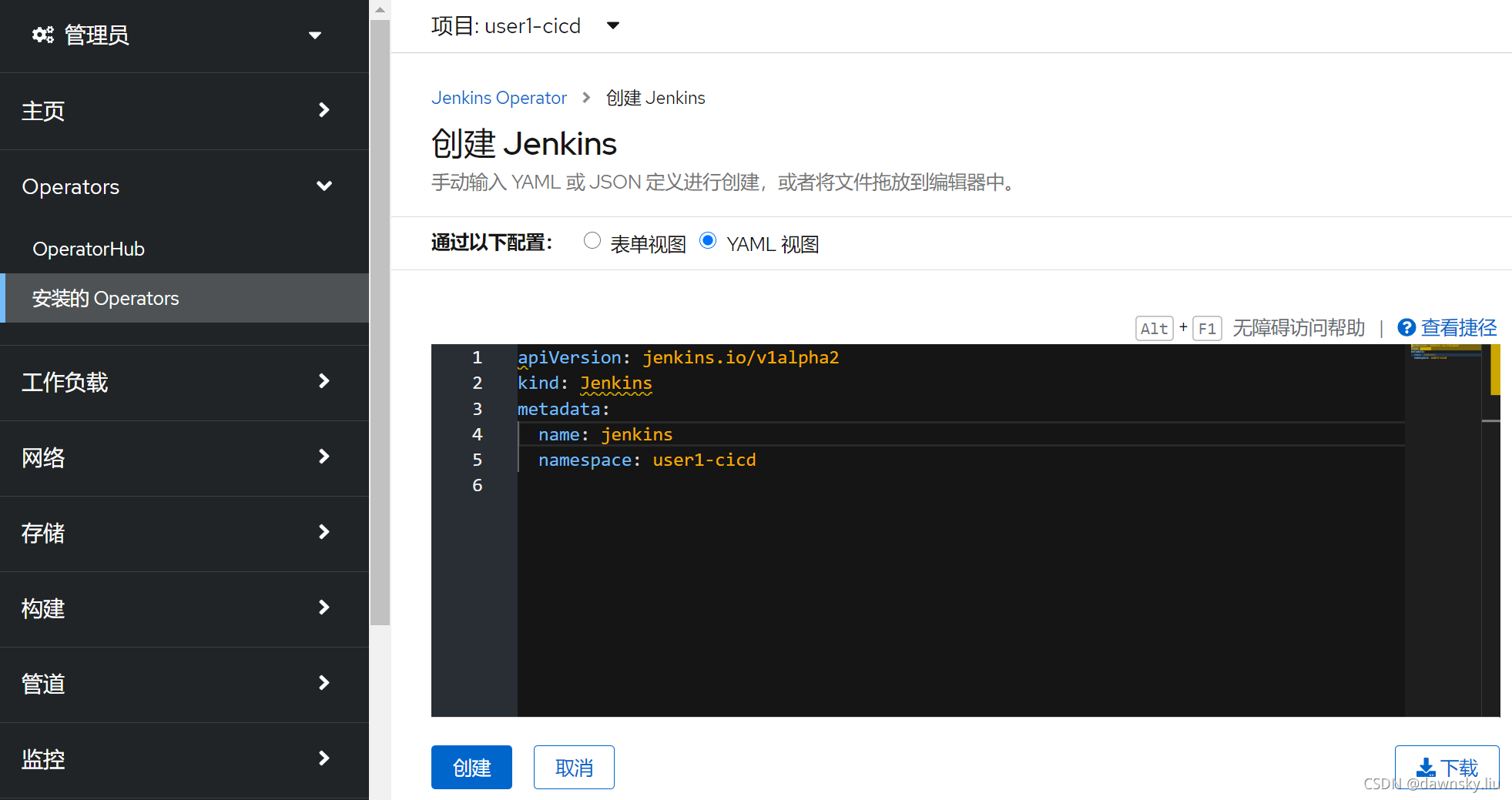The height and width of the screenshot is (800, 1512).
Task: Click the 下载 download button
Action: click(x=1447, y=767)
